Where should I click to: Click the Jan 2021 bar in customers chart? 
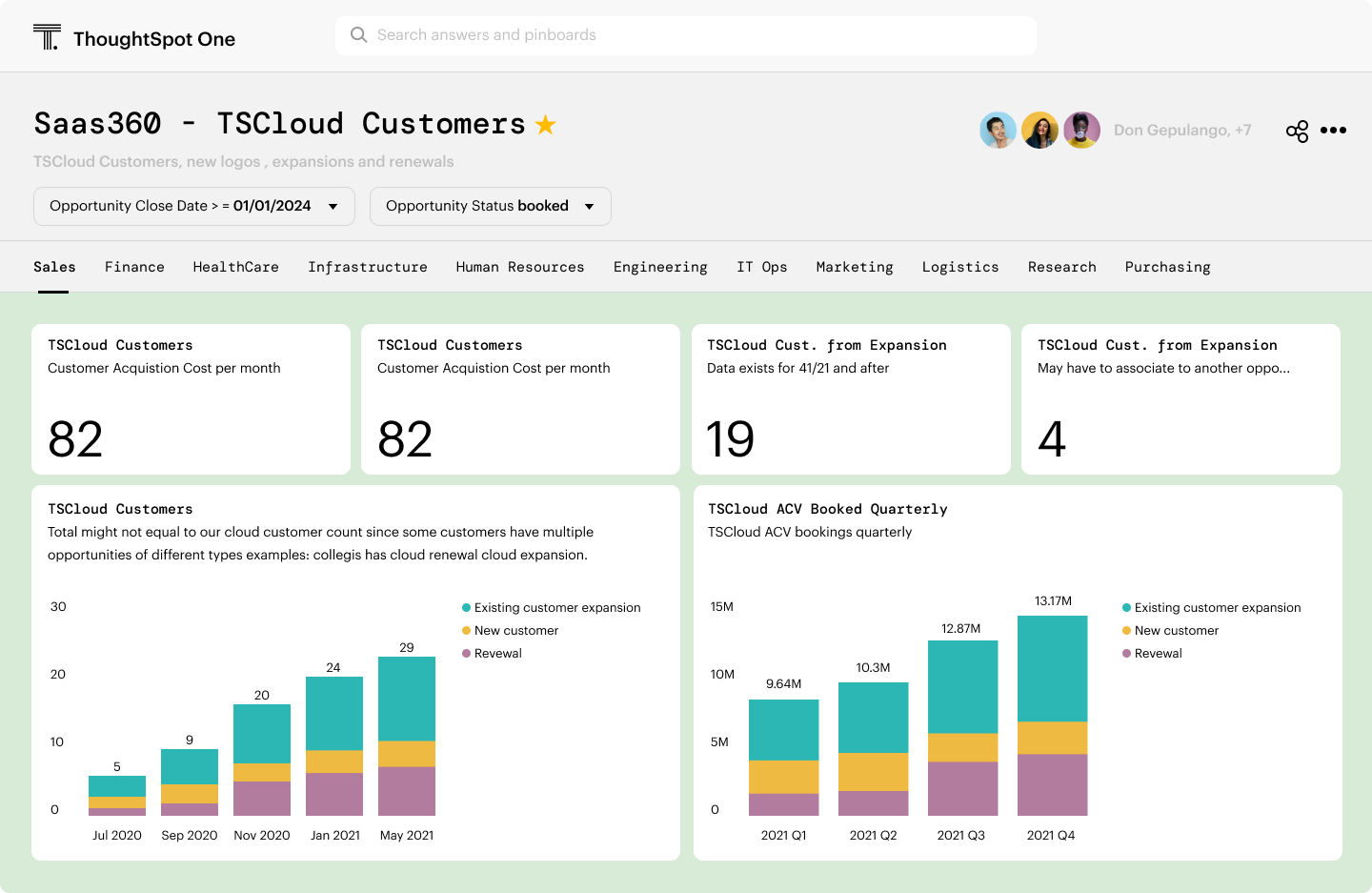(334, 746)
